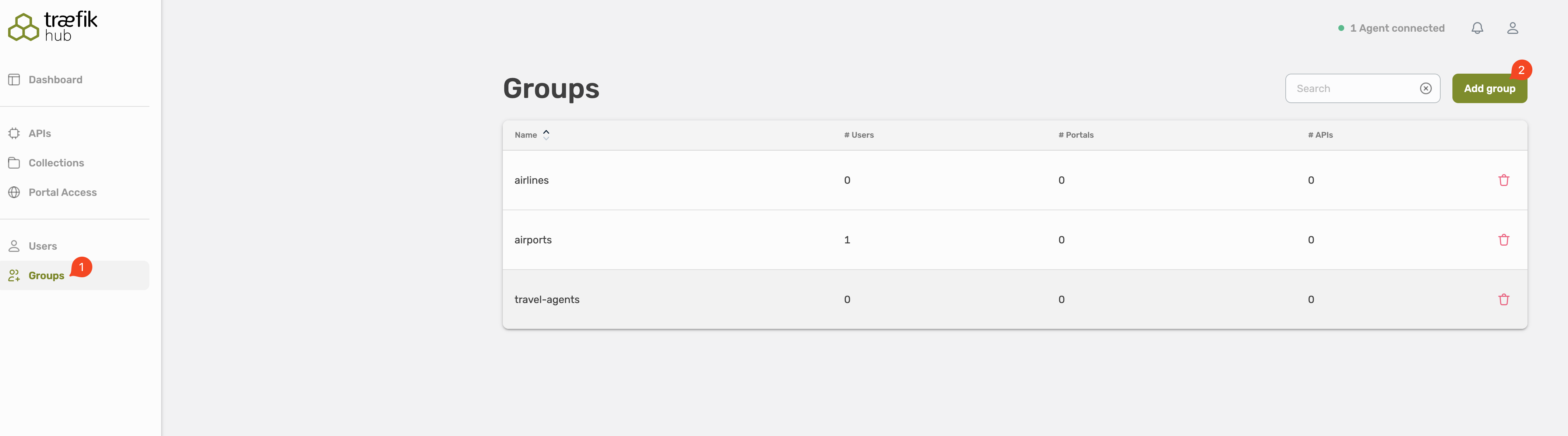Select the Users person icon
The height and width of the screenshot is (436, 1568).
tap(14, 245)
